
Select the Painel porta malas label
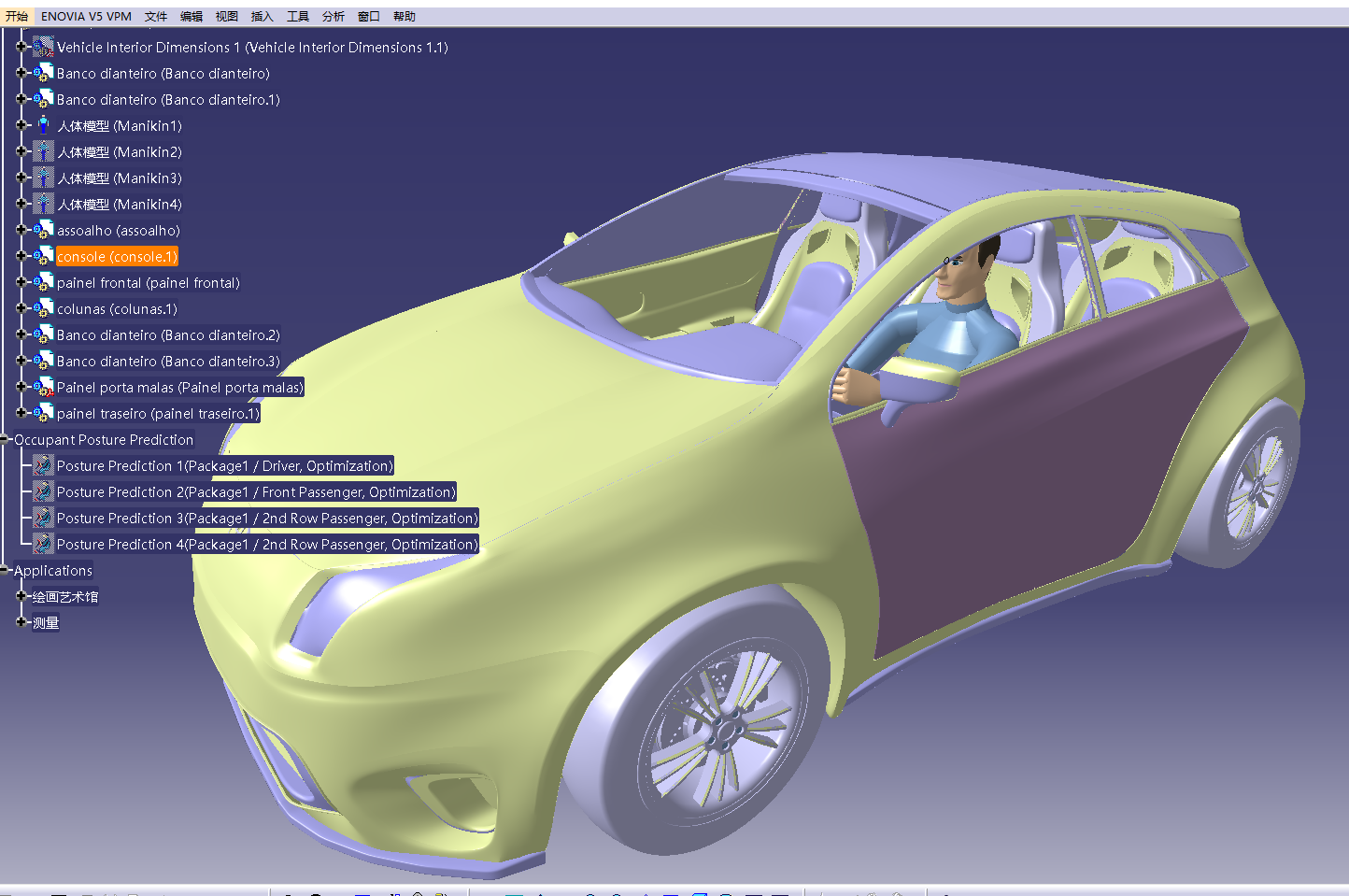(180, 387)
